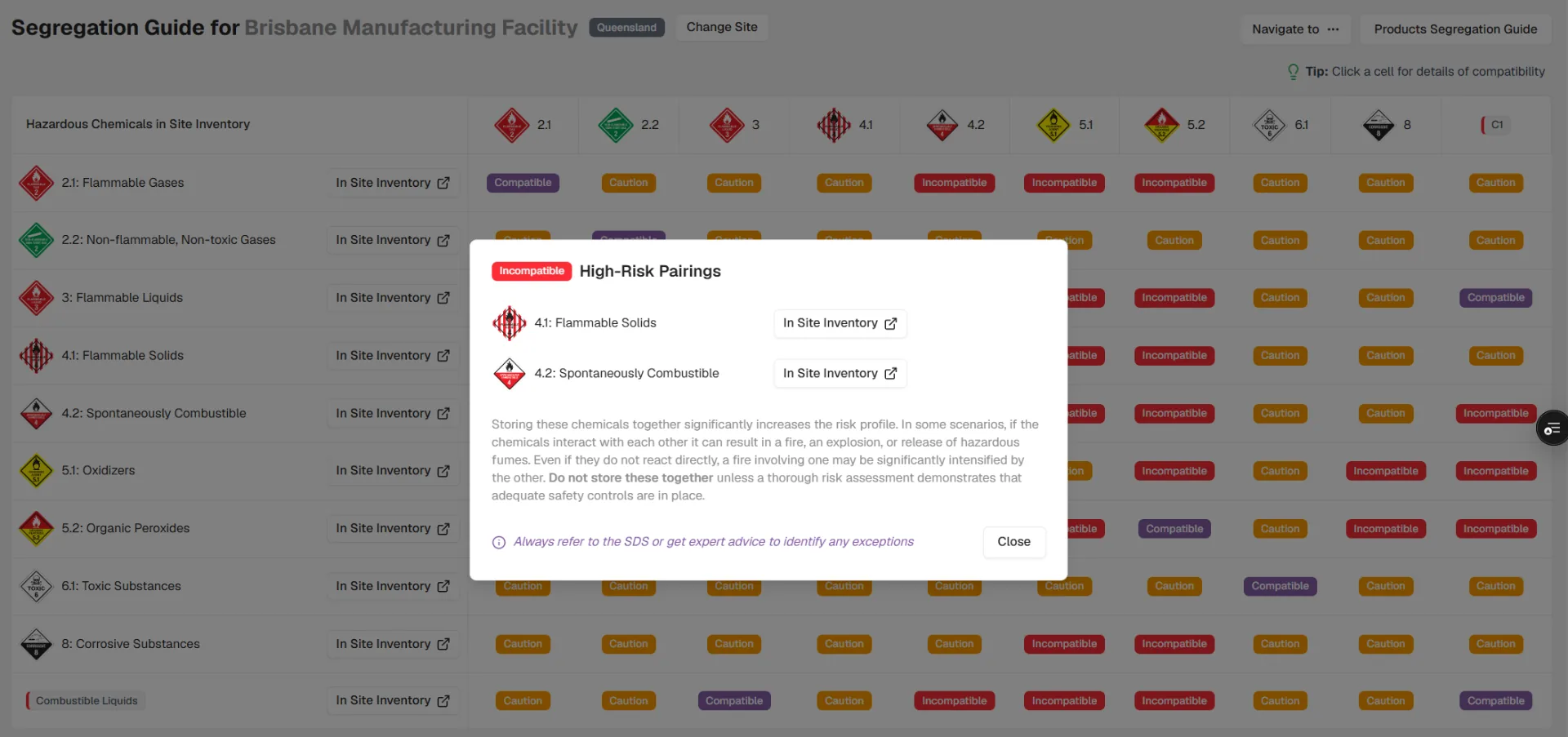Click the 8 Corrosive column header icon
1568x737 pixels.
coord(1379,125)
